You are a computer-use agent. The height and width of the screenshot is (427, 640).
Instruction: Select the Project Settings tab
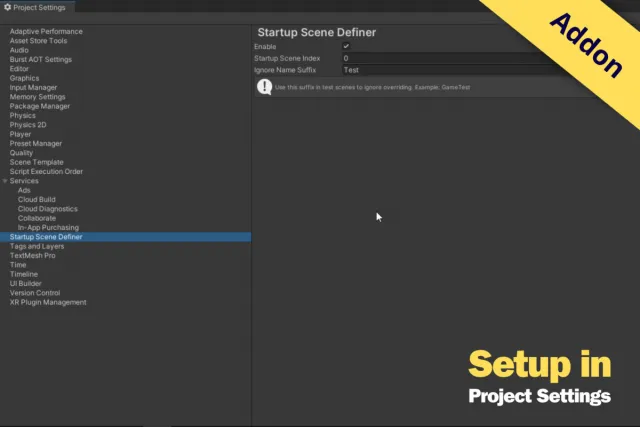(x=38, y=7)
